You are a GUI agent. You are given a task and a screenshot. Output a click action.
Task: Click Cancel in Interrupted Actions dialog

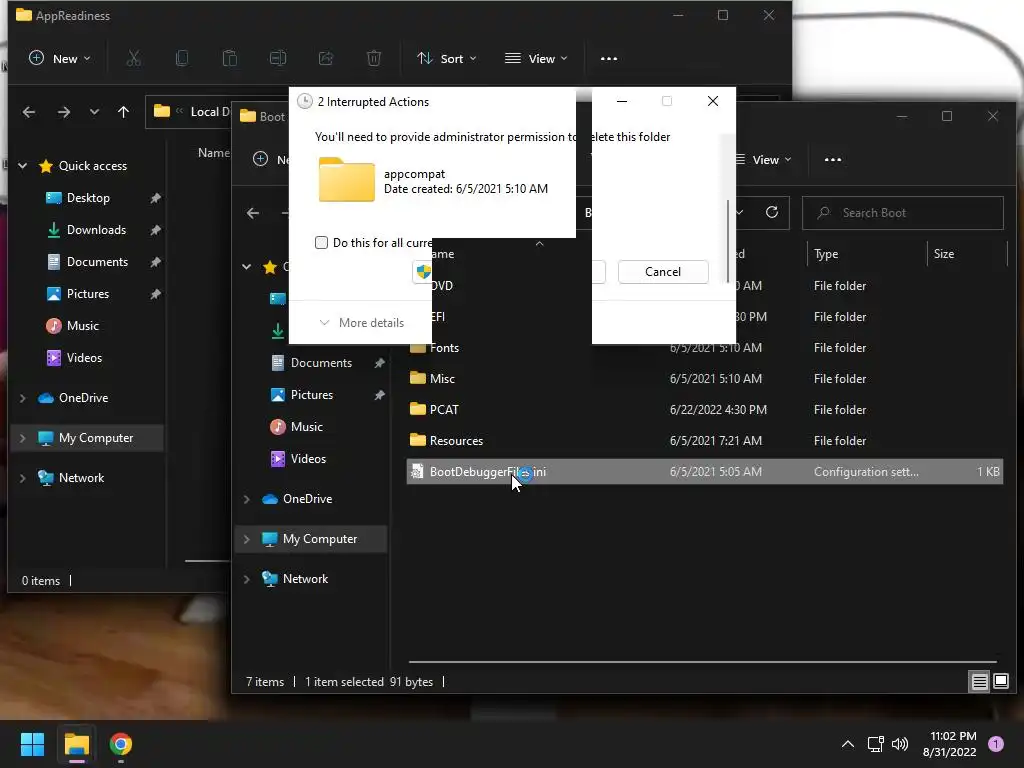(663, 272)
